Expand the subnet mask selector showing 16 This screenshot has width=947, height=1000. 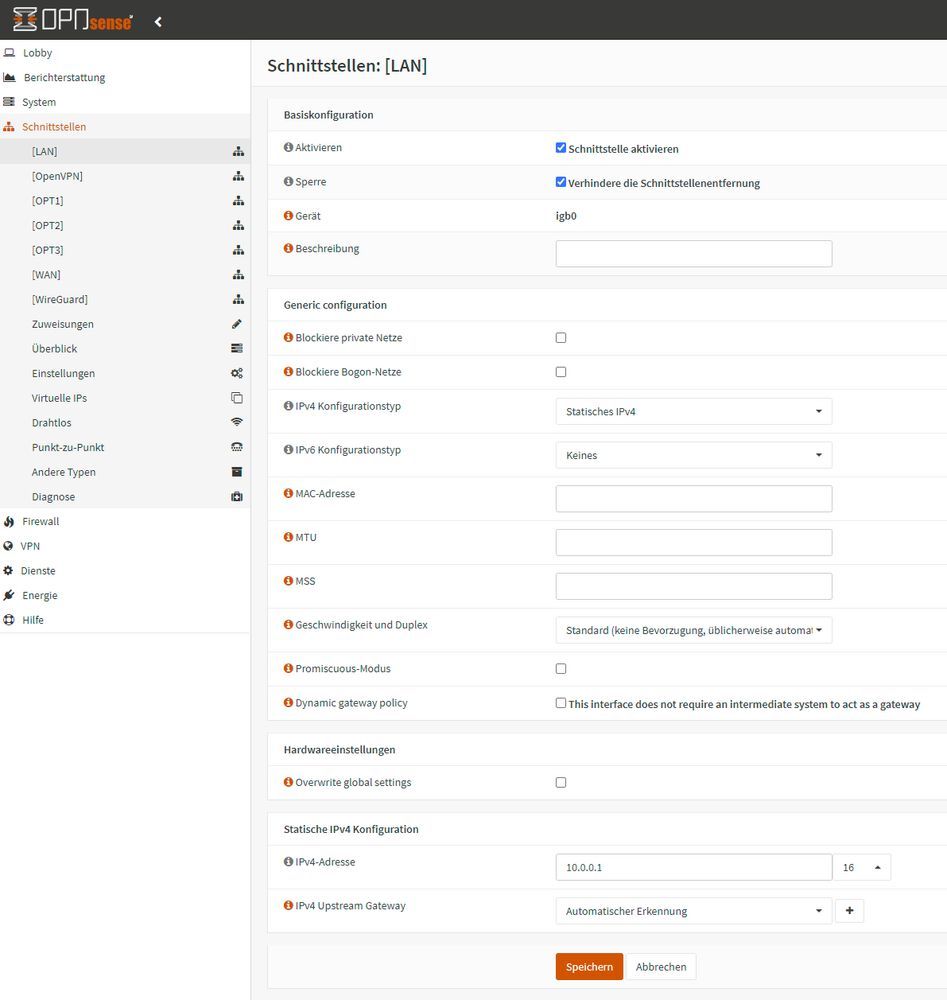point(862,867)
